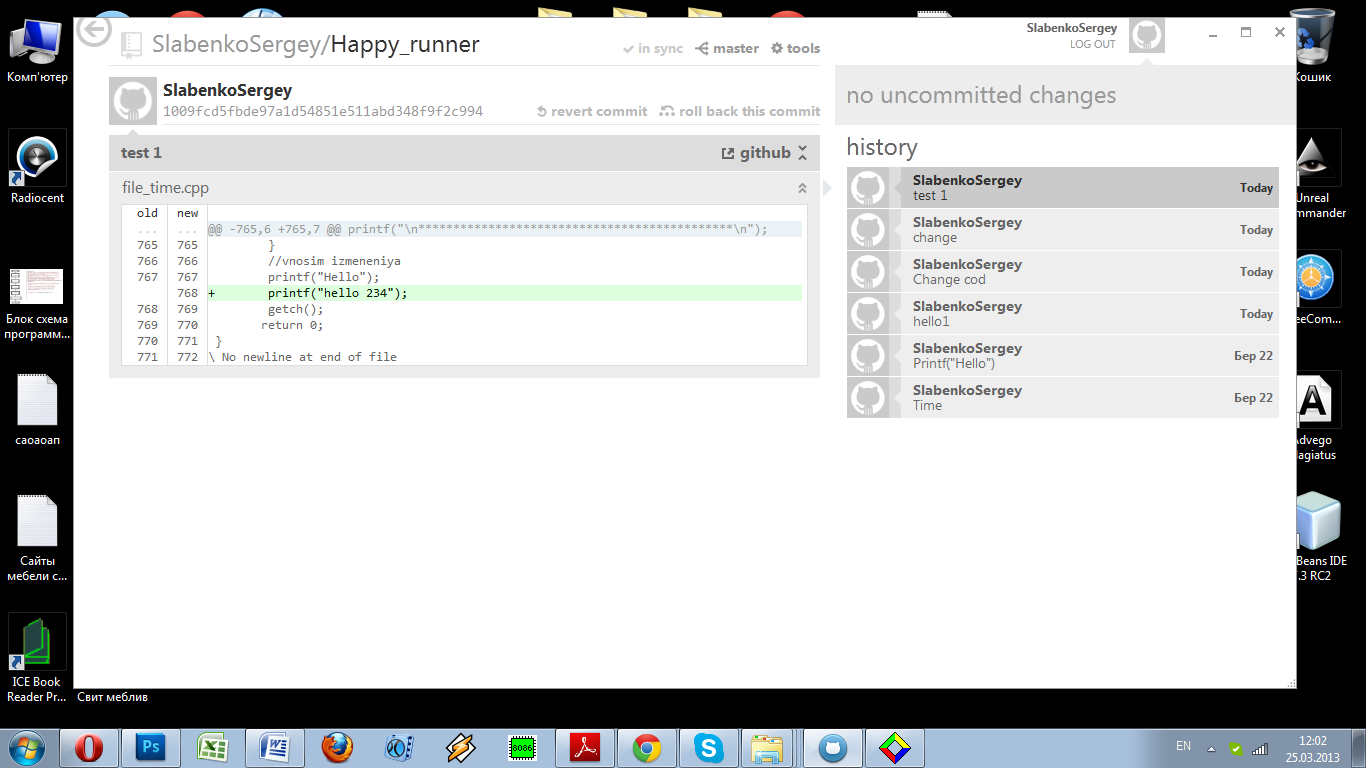
Task: Click LOG OUT link
Action: [x=1092, y=44]
